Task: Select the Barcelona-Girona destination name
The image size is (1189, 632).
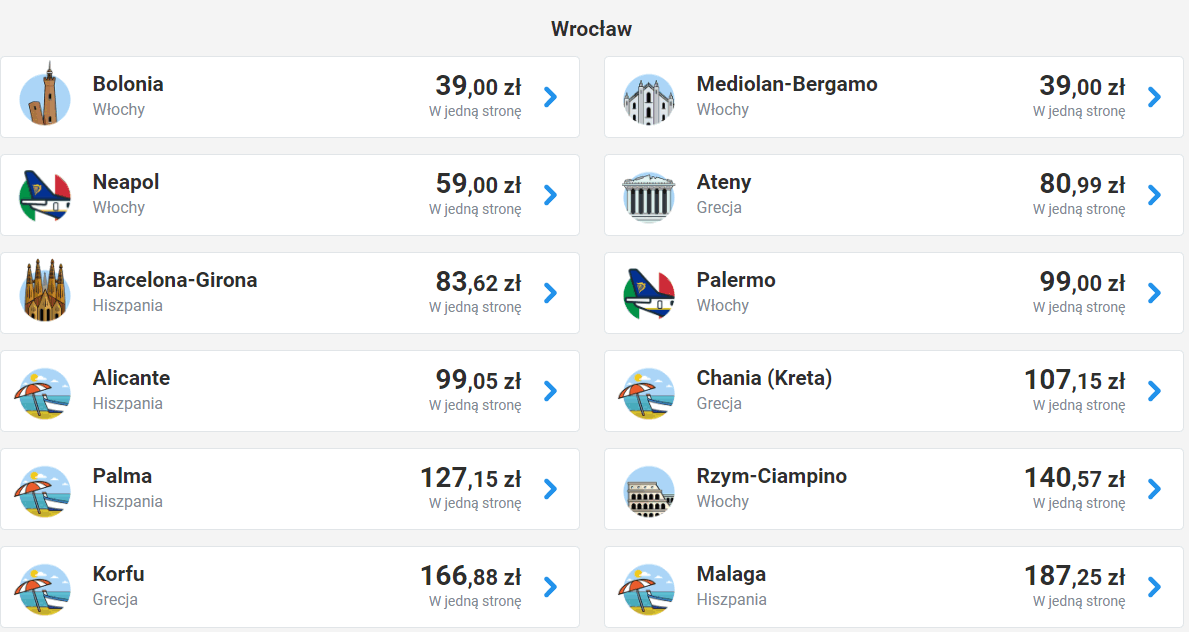Action: click(175, 281)
